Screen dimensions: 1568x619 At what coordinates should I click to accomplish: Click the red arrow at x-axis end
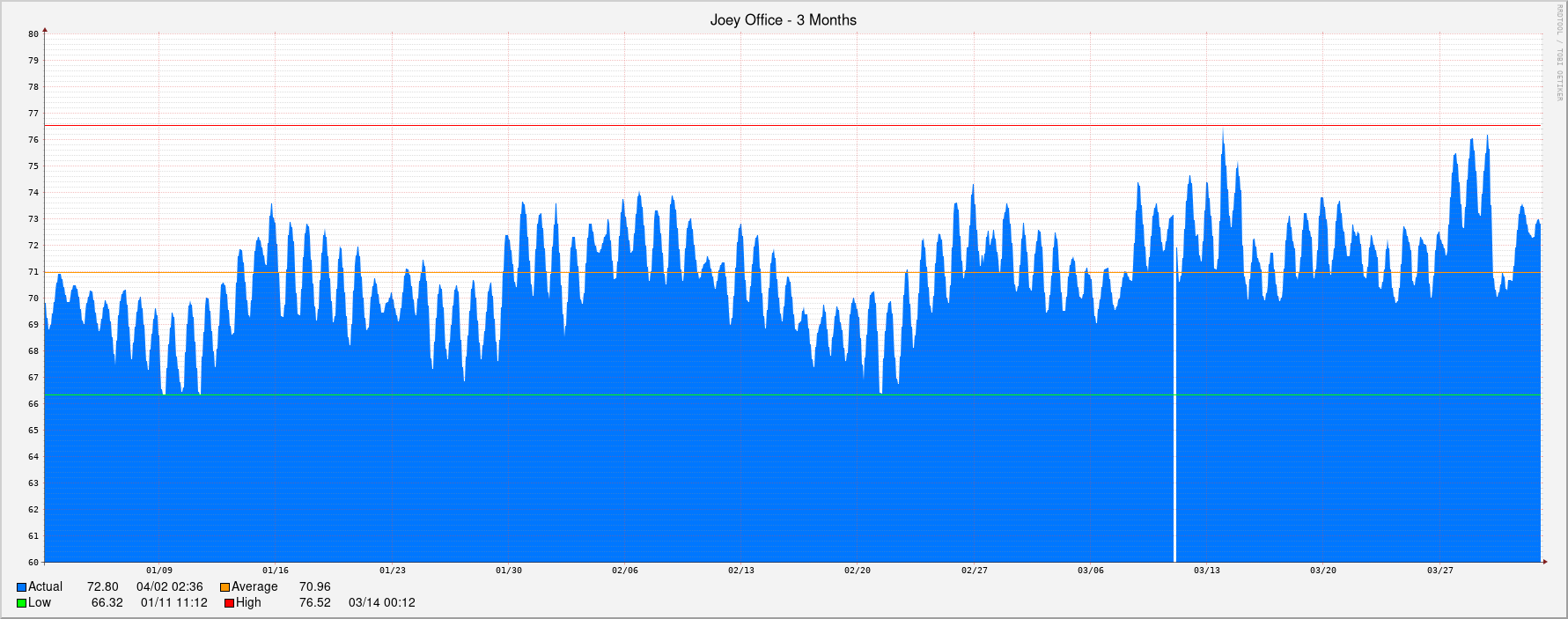click(1544, 562)
